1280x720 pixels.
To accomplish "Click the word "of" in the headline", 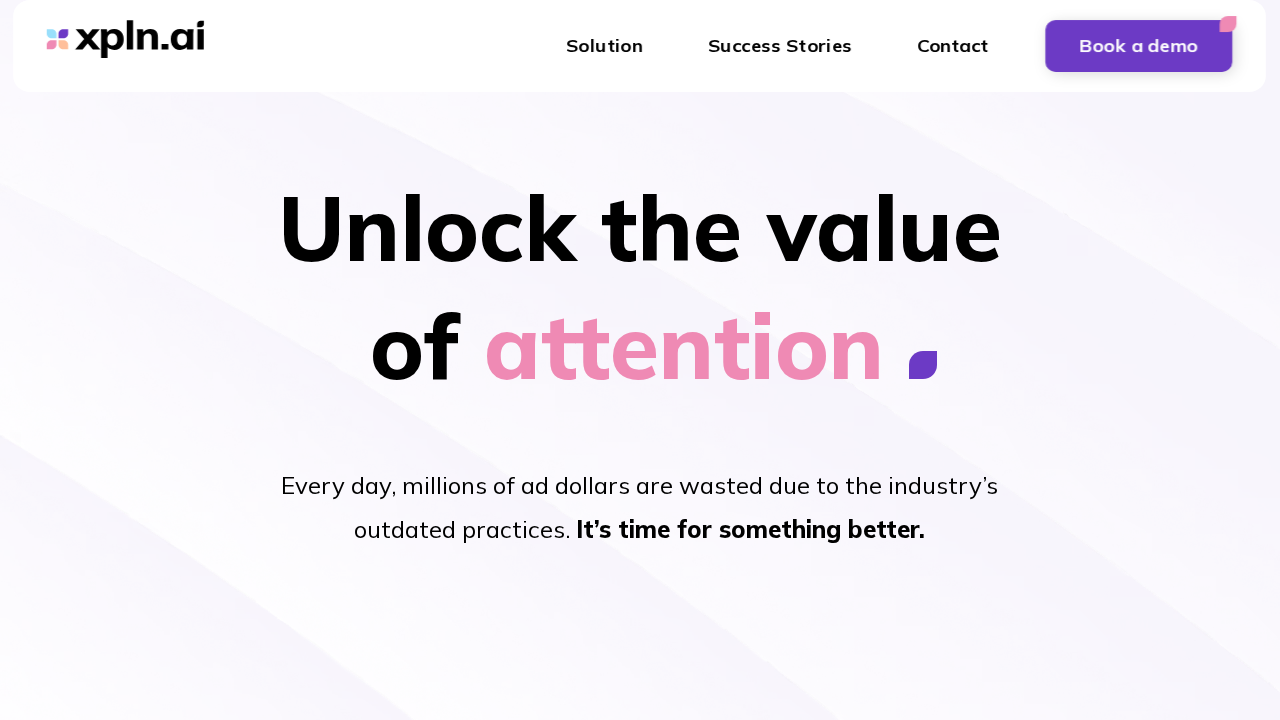I will point(414,348).
